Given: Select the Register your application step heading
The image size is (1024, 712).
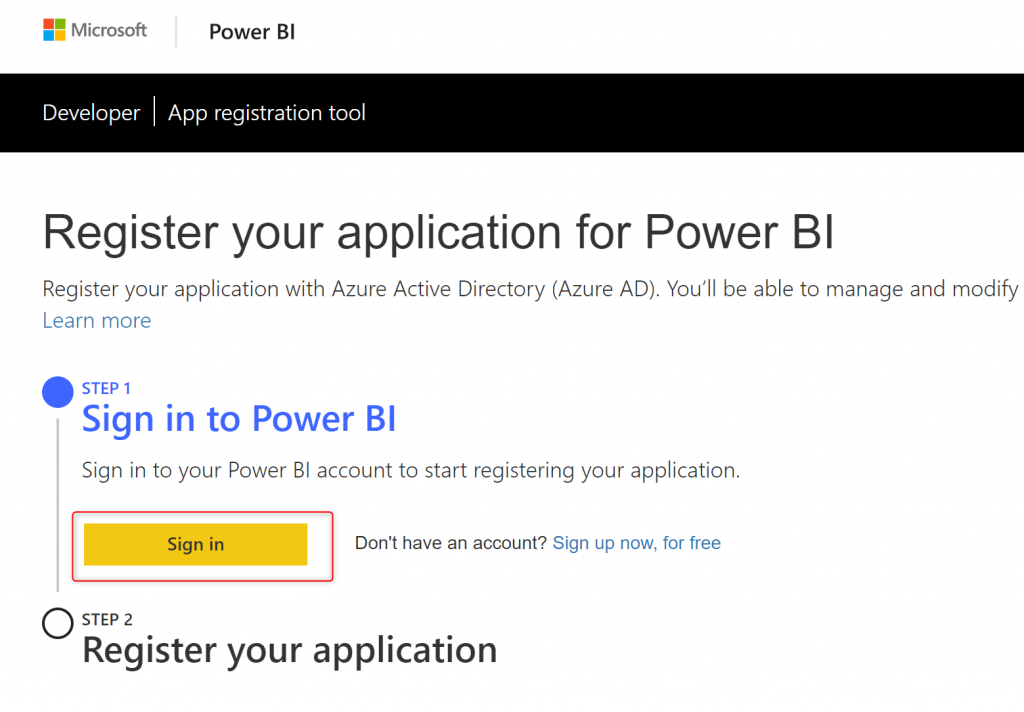Looking at the screenshot, I should point(289,650).
